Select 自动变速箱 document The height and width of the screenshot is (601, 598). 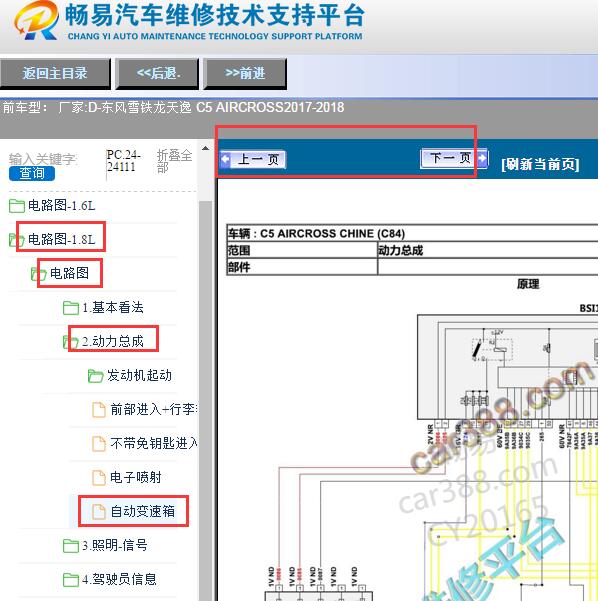tap(143, 511)
